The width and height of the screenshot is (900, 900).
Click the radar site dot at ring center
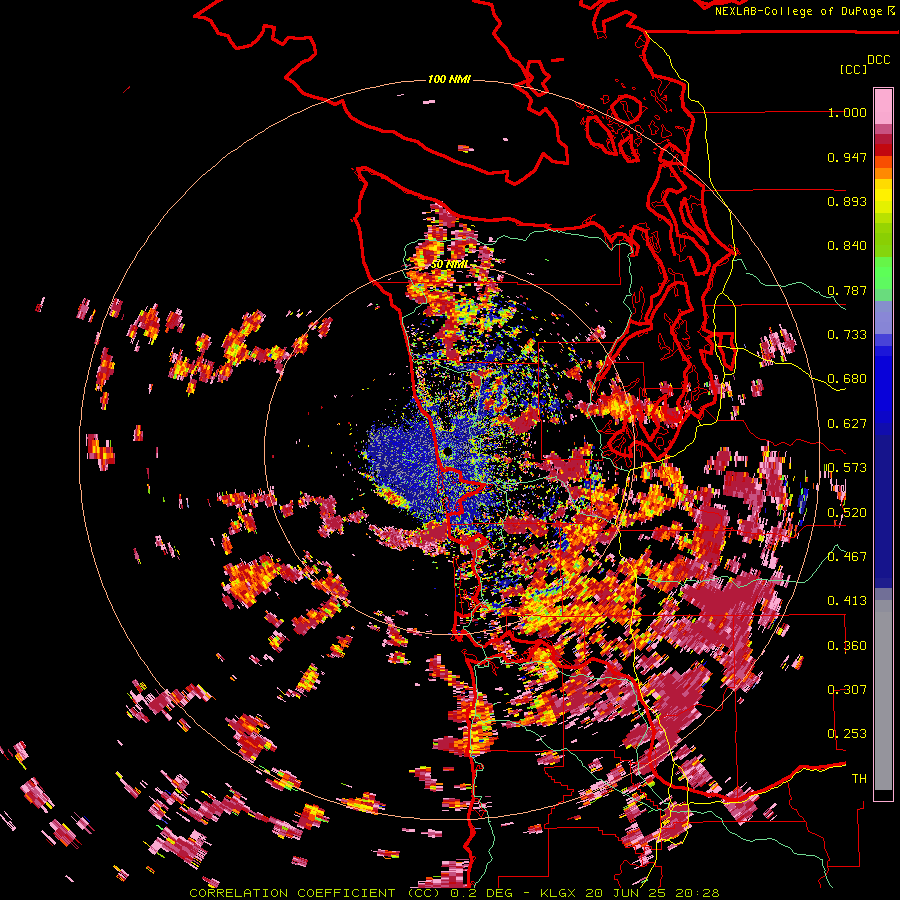[x=448, y=452]
